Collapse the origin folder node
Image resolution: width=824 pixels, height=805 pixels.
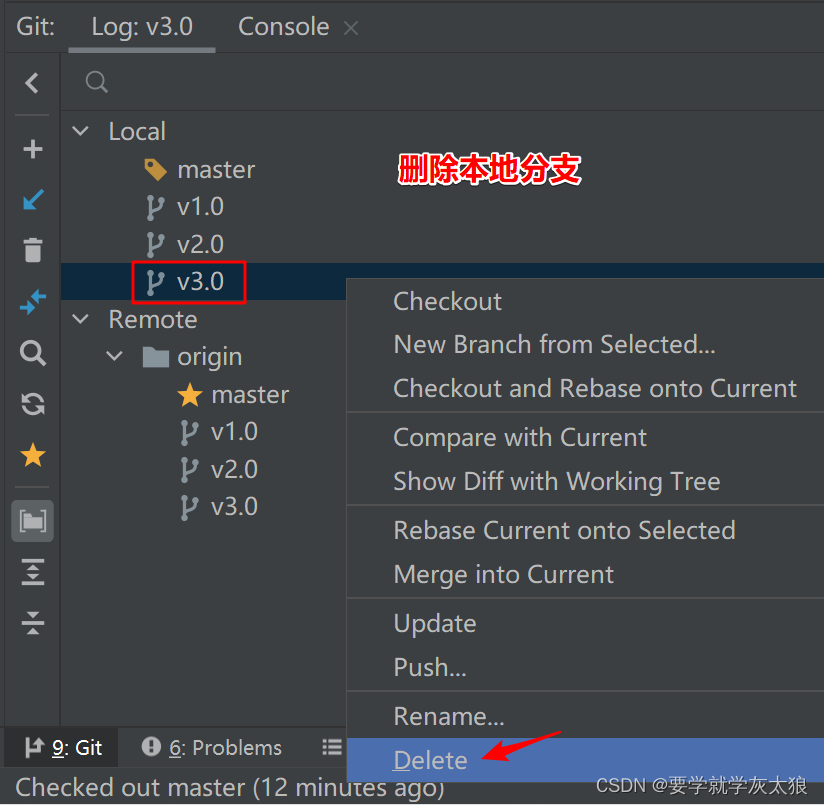click(x=115, y=356)
